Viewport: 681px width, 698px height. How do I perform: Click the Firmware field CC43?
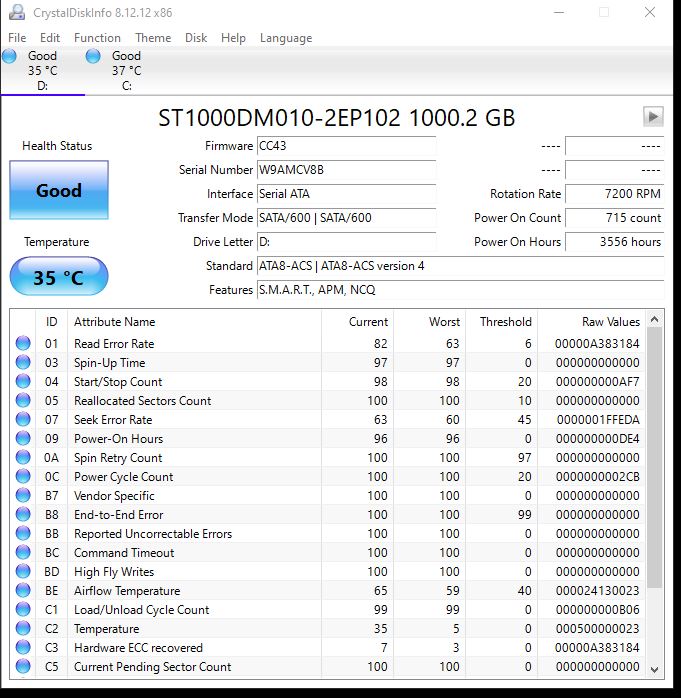[346, 146]
